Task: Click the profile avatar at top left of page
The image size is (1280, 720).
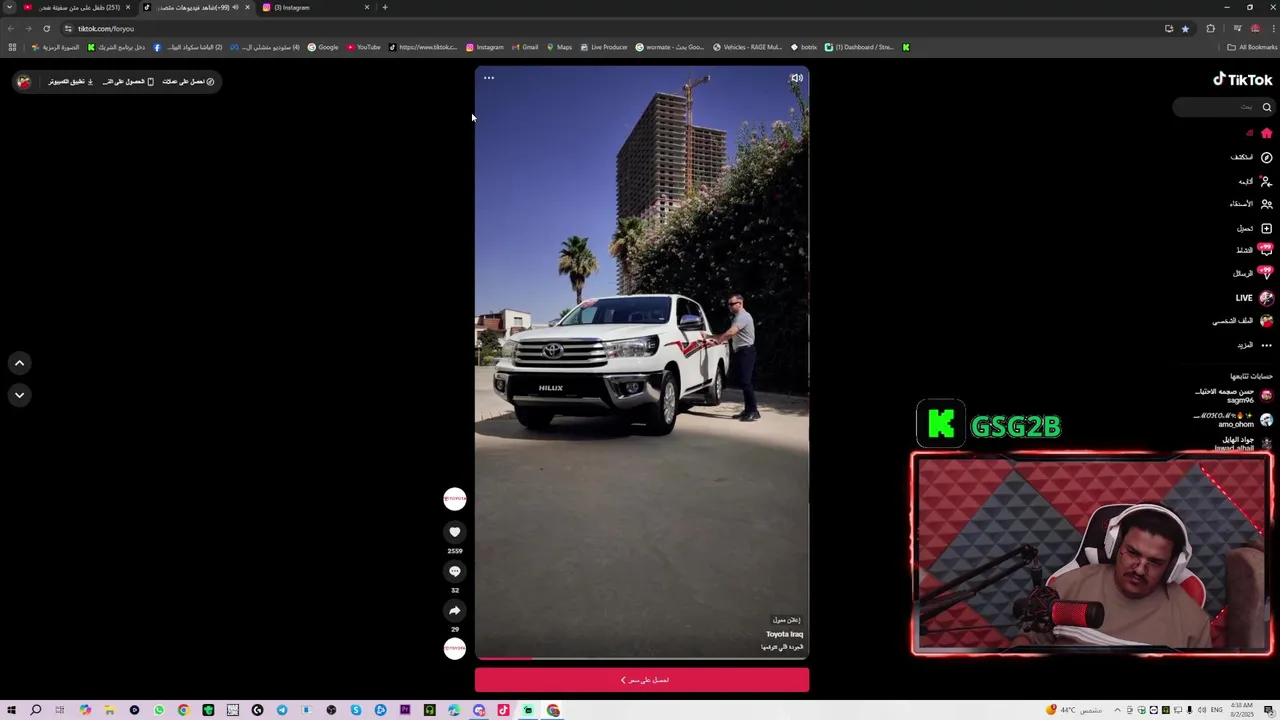Action: [x=24, y=82]
